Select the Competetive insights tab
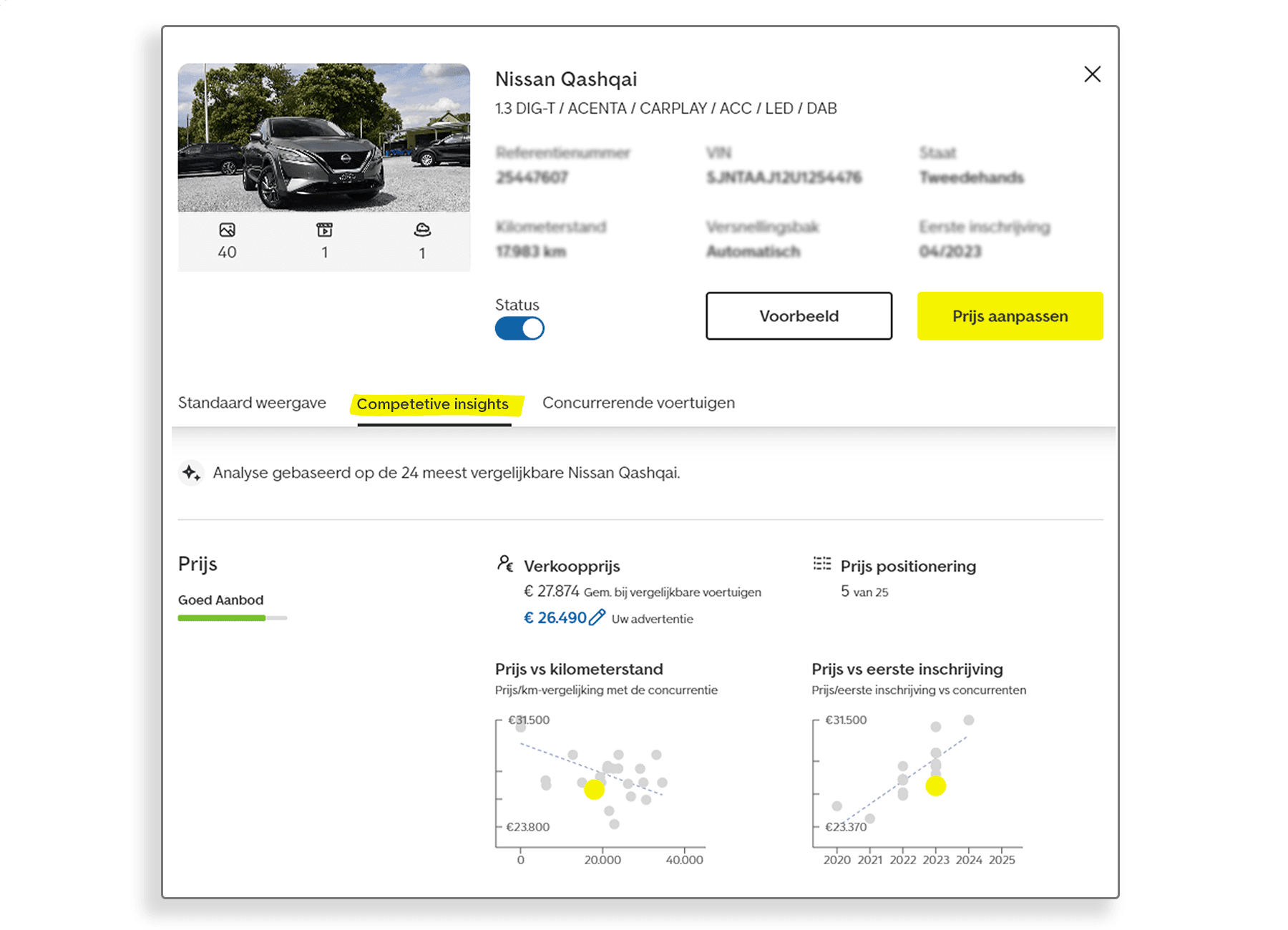 [433, 404]
